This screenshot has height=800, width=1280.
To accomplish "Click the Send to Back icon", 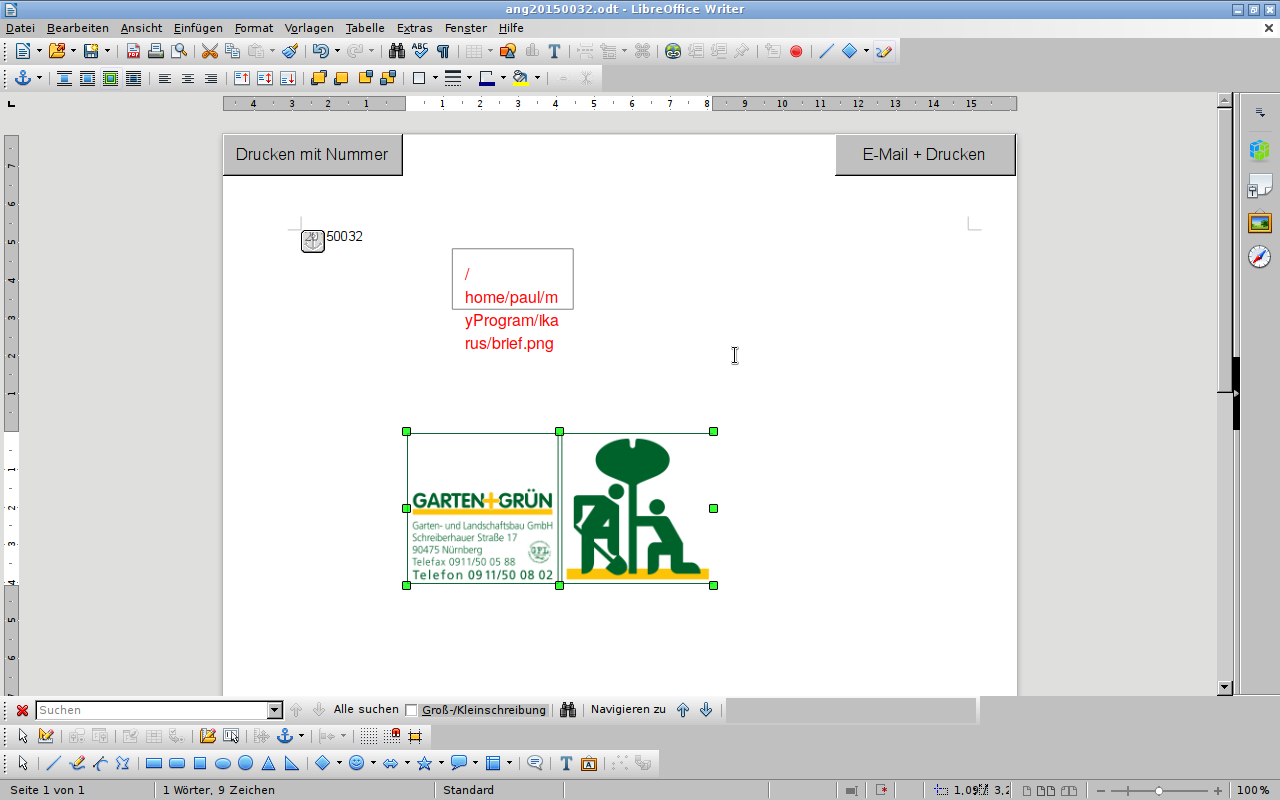I will tap(388, 78).
